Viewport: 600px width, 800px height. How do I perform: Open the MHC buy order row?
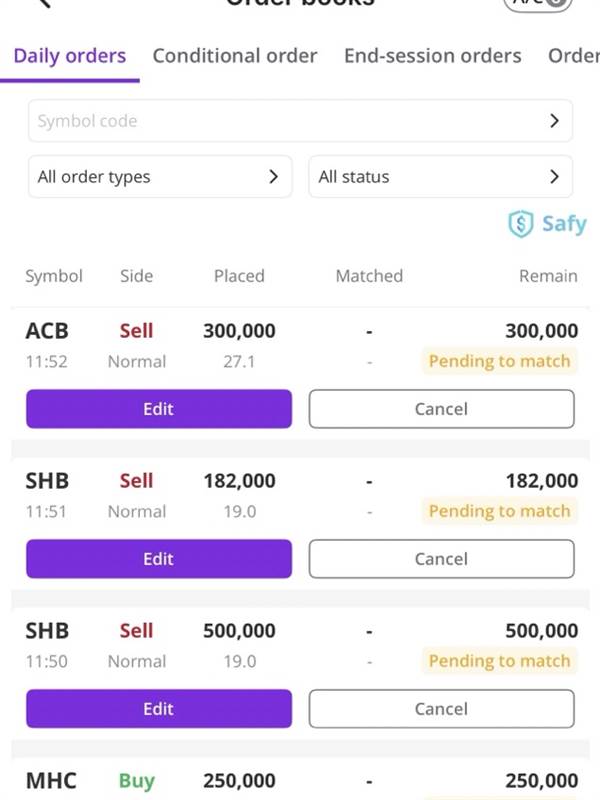(301, 781)
